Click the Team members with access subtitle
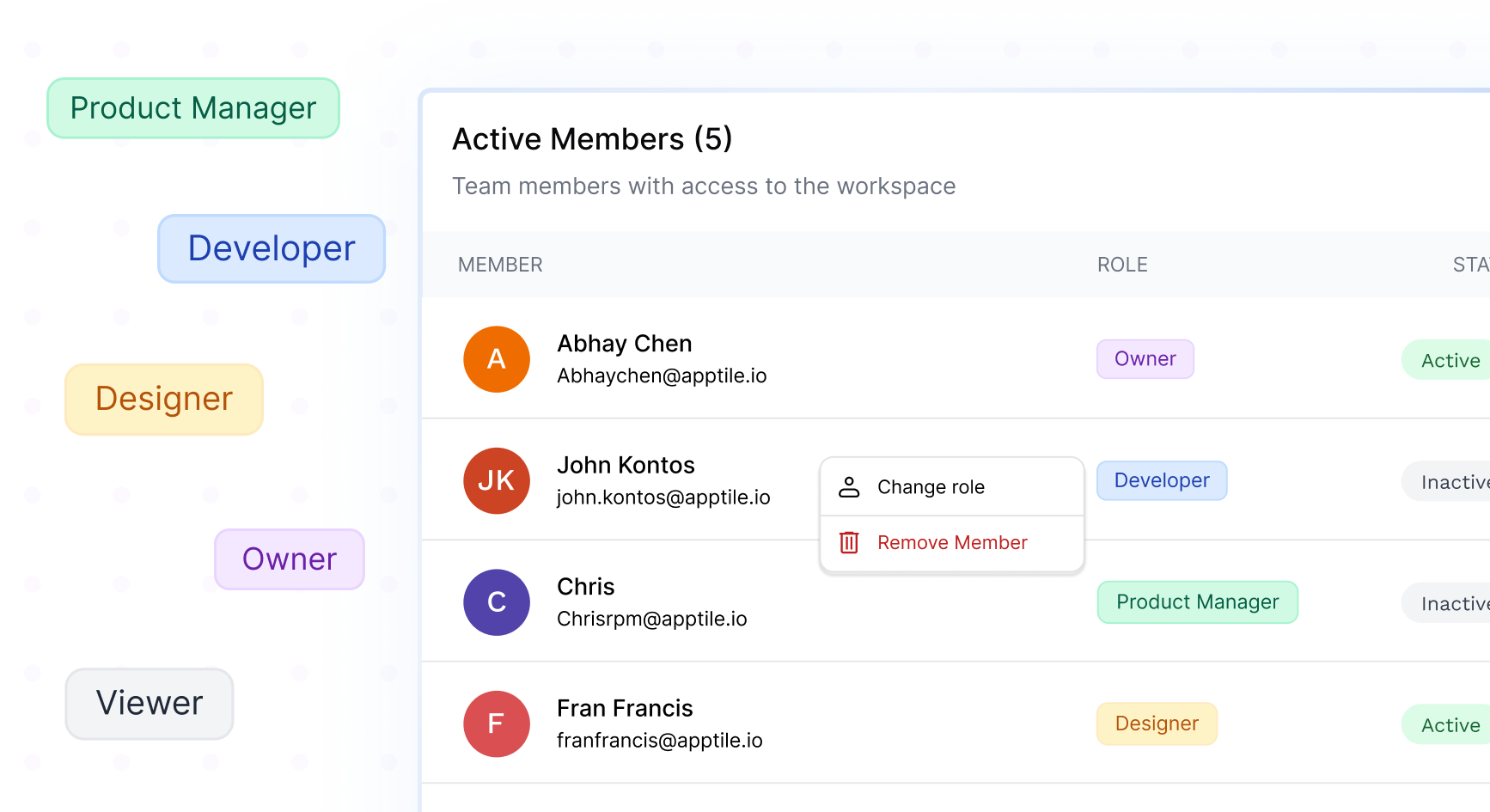 pos(704,186)
